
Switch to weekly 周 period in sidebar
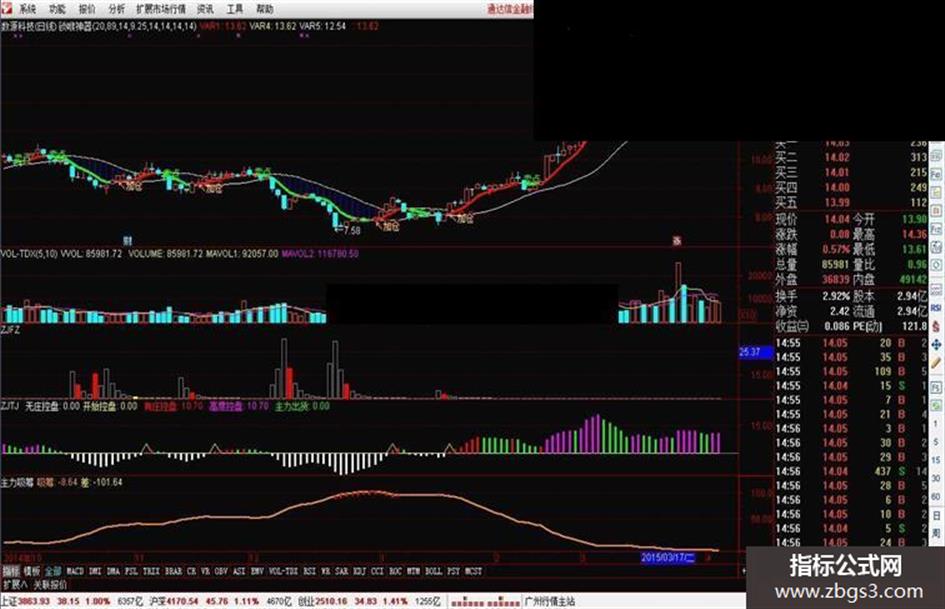(937, 534)
